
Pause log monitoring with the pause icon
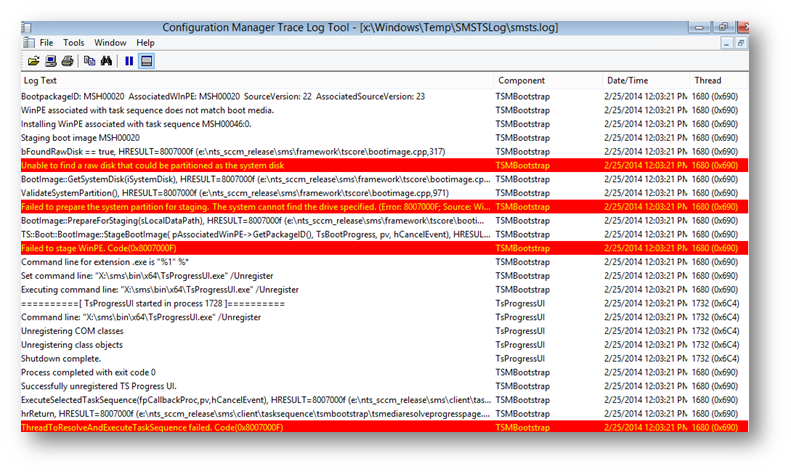[129, 61]
